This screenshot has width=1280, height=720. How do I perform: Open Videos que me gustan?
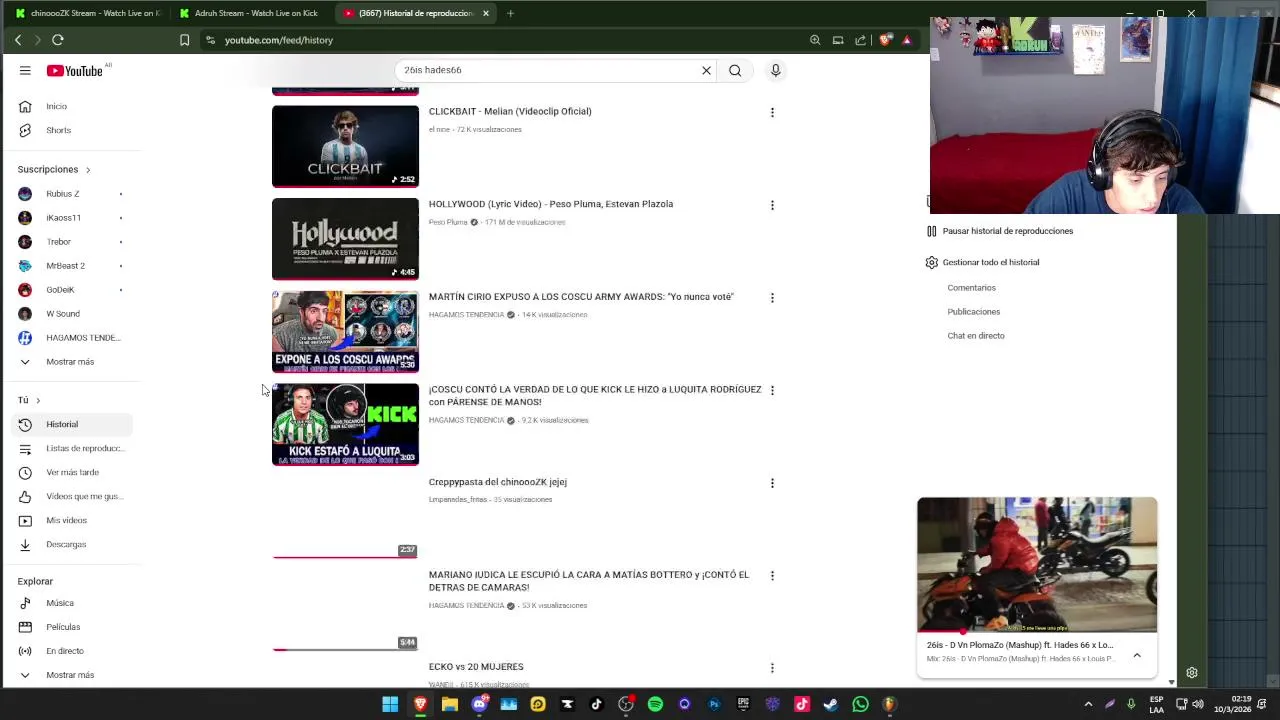point(70,496)
